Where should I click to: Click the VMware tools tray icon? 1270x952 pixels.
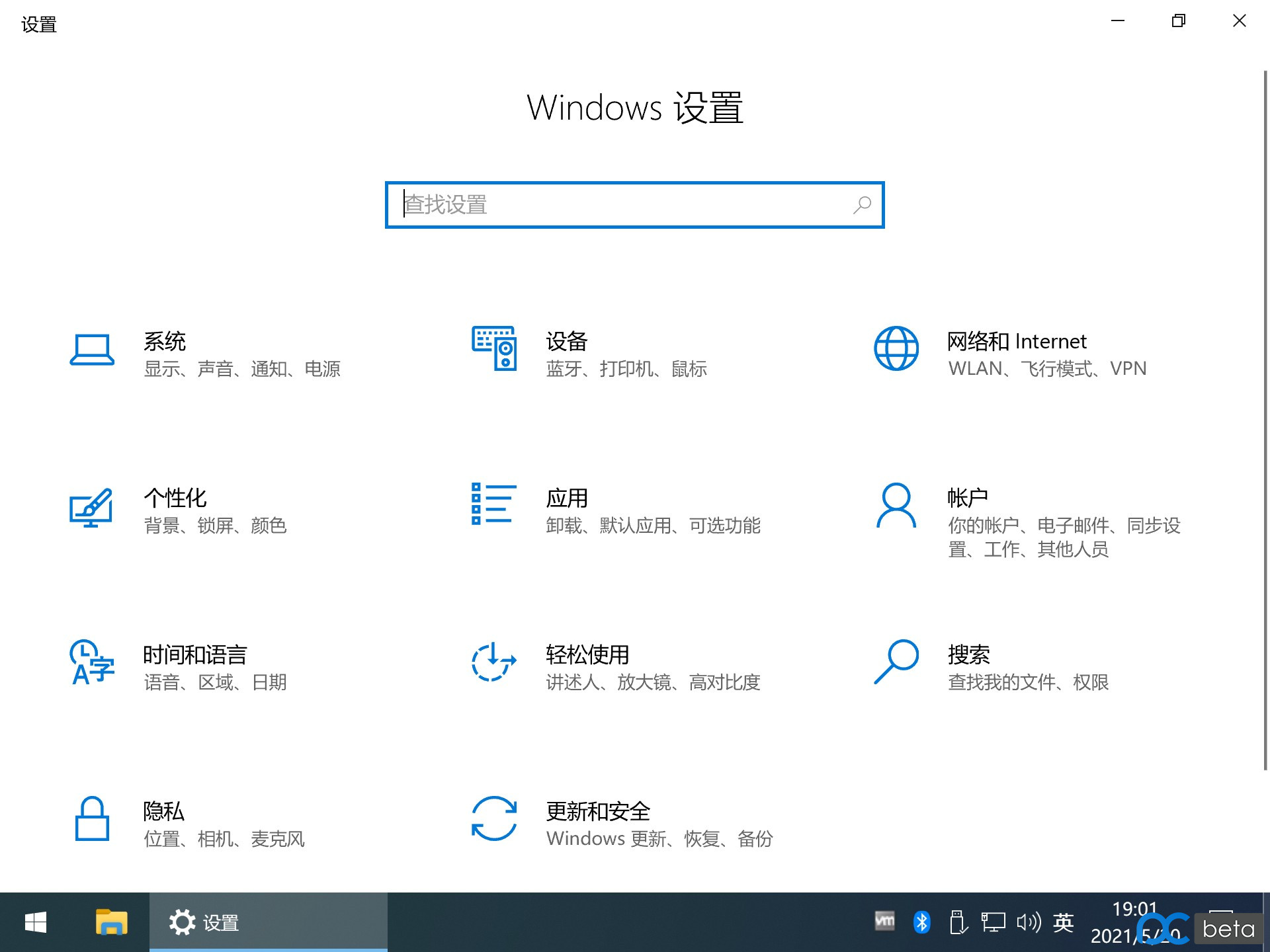(885, 921)
